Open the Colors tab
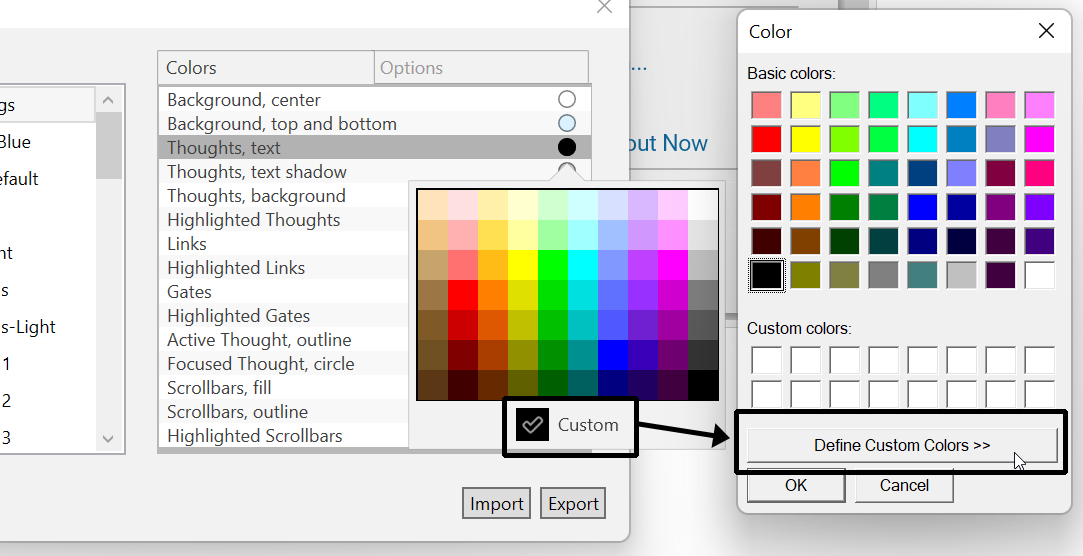 (191, 68)
